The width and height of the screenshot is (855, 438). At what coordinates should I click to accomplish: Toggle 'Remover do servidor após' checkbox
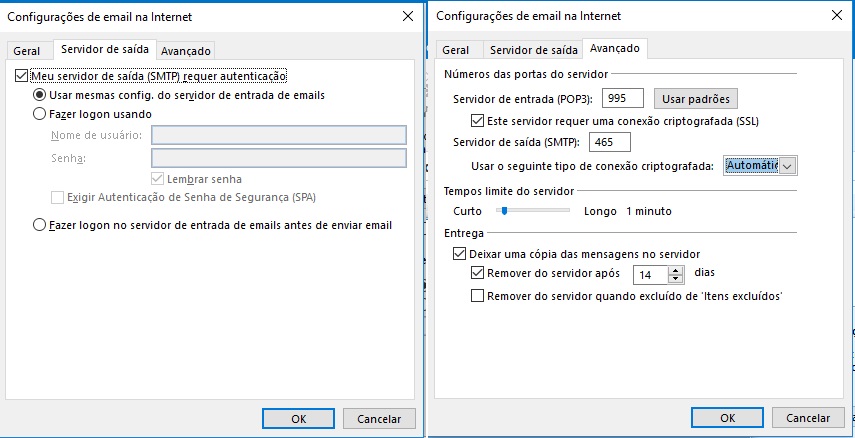(477, 273)
